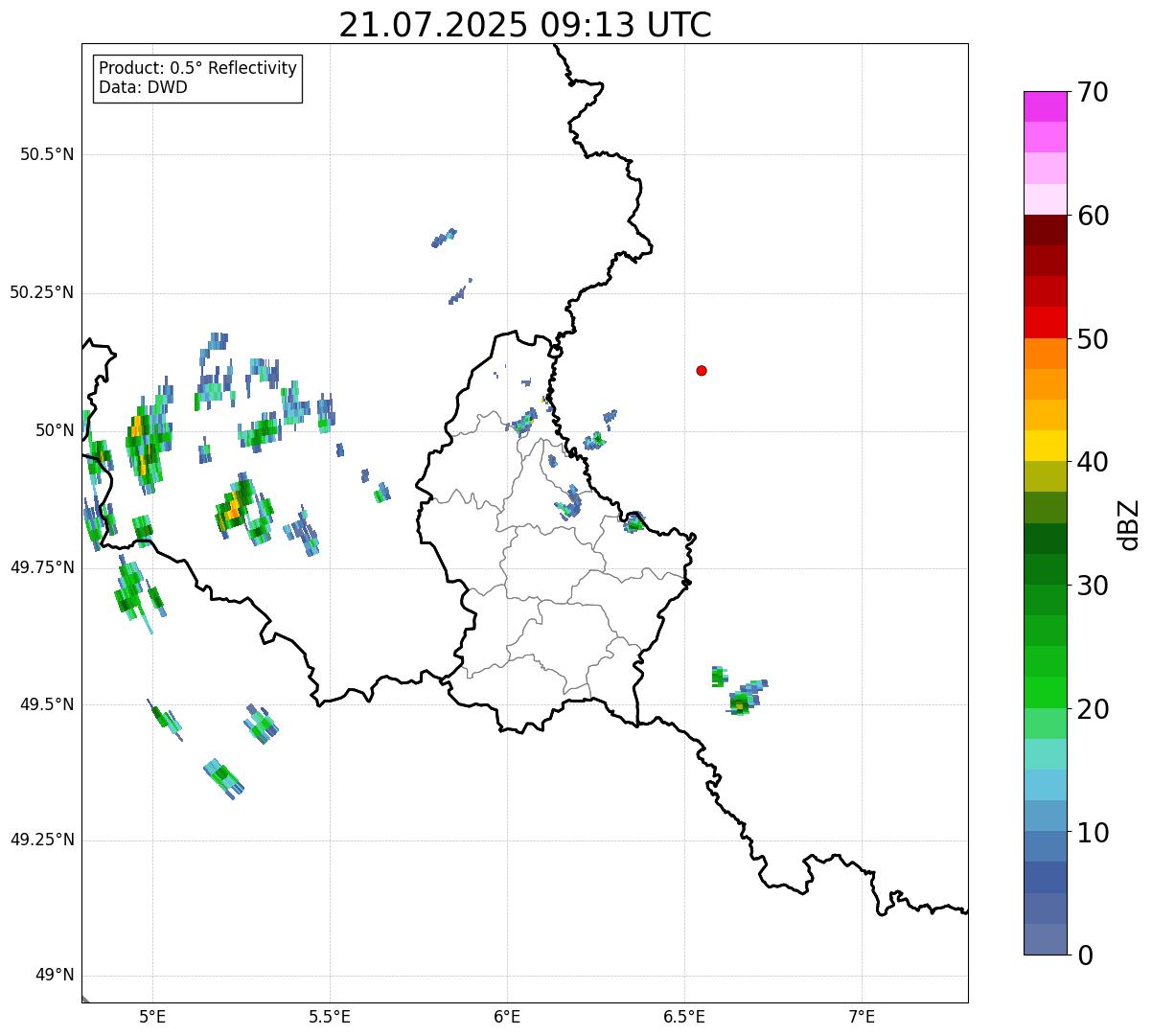
Task: Select the yellow swatch above 40 dBZ
Action: pyautogui.click(x=1046, y=446)
